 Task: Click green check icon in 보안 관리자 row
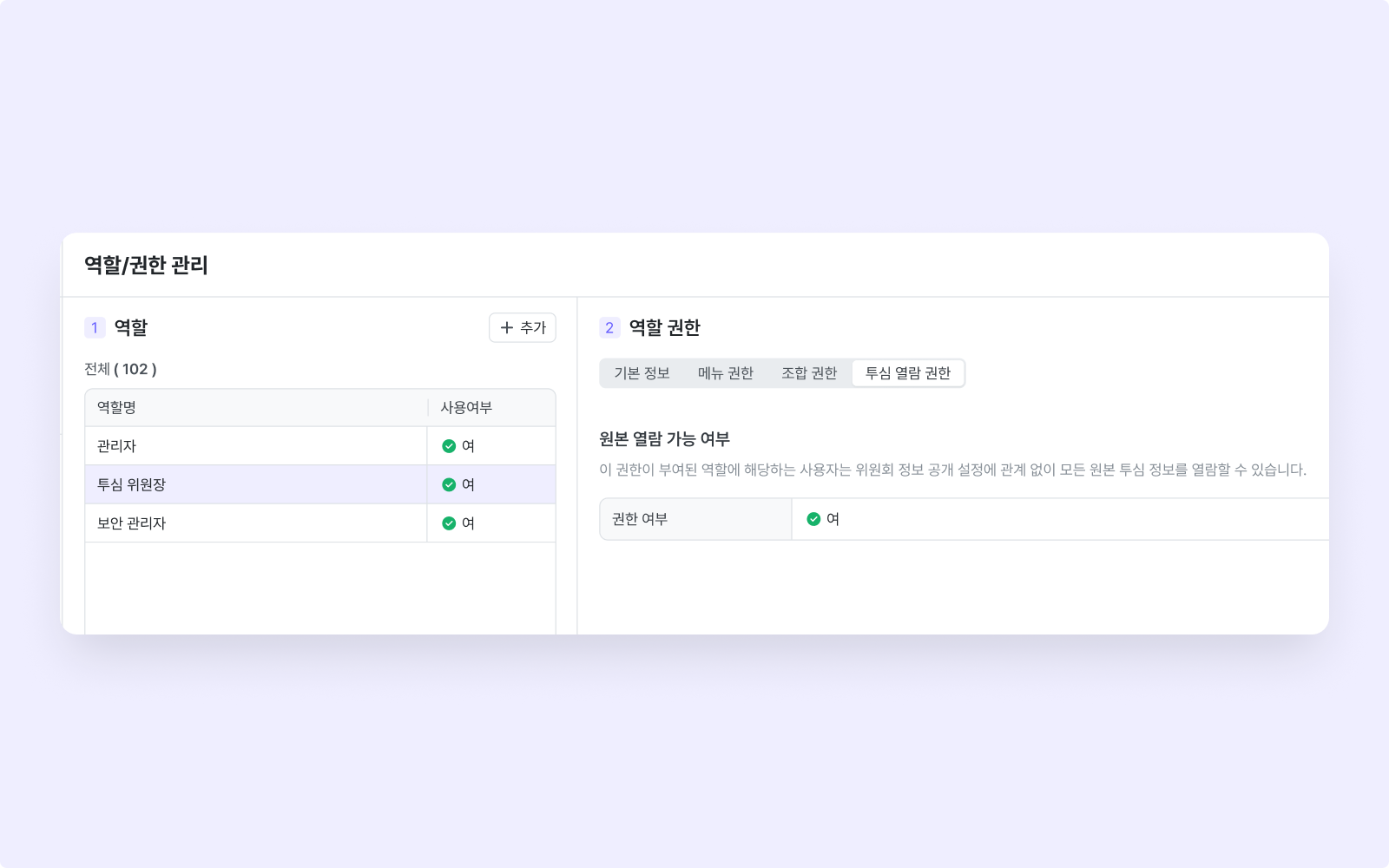pyautogui.click(x=449, y=523)
